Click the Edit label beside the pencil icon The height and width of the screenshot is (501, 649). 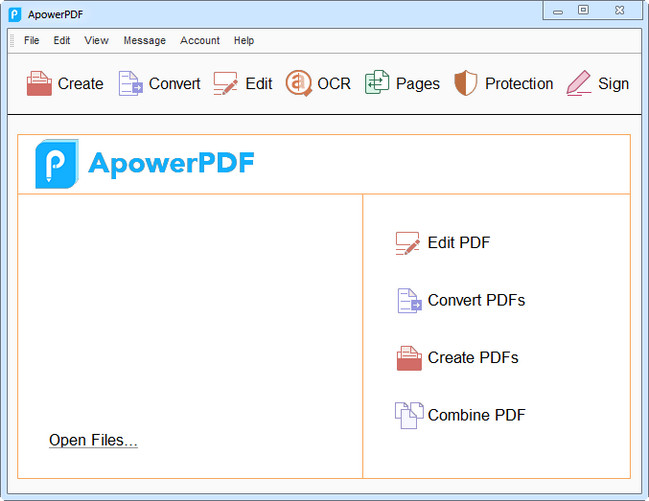pos(259,84)
